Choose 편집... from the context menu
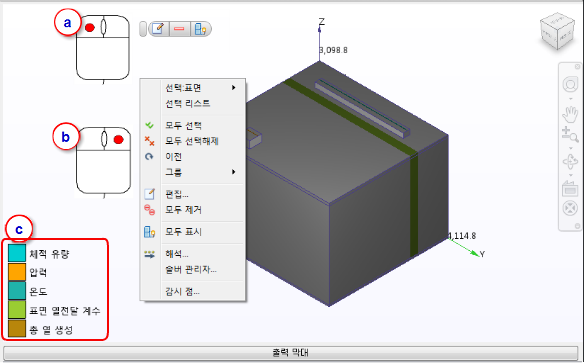This screenshot has width=584, height=363. 193,194
